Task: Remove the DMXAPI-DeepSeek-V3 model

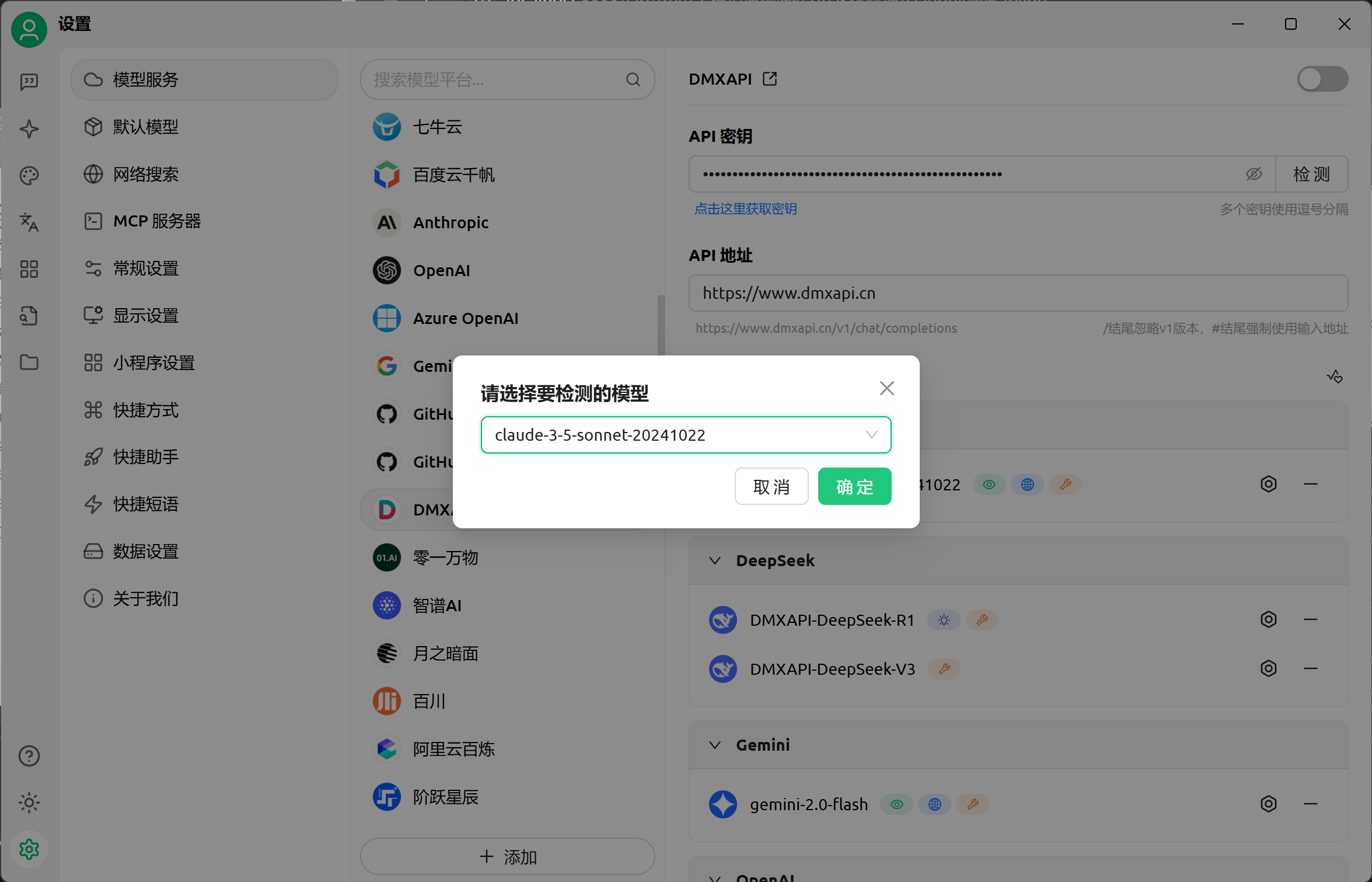Action: point(1311,668)
